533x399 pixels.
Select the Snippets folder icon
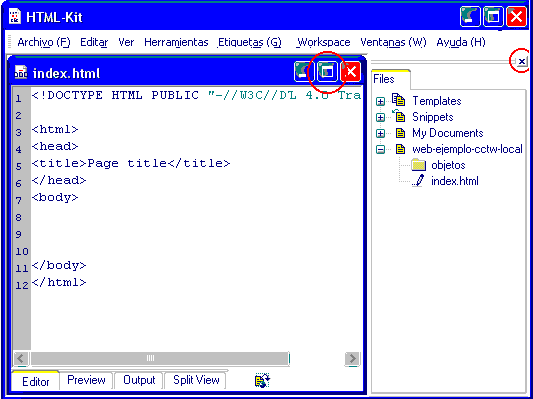398,116
